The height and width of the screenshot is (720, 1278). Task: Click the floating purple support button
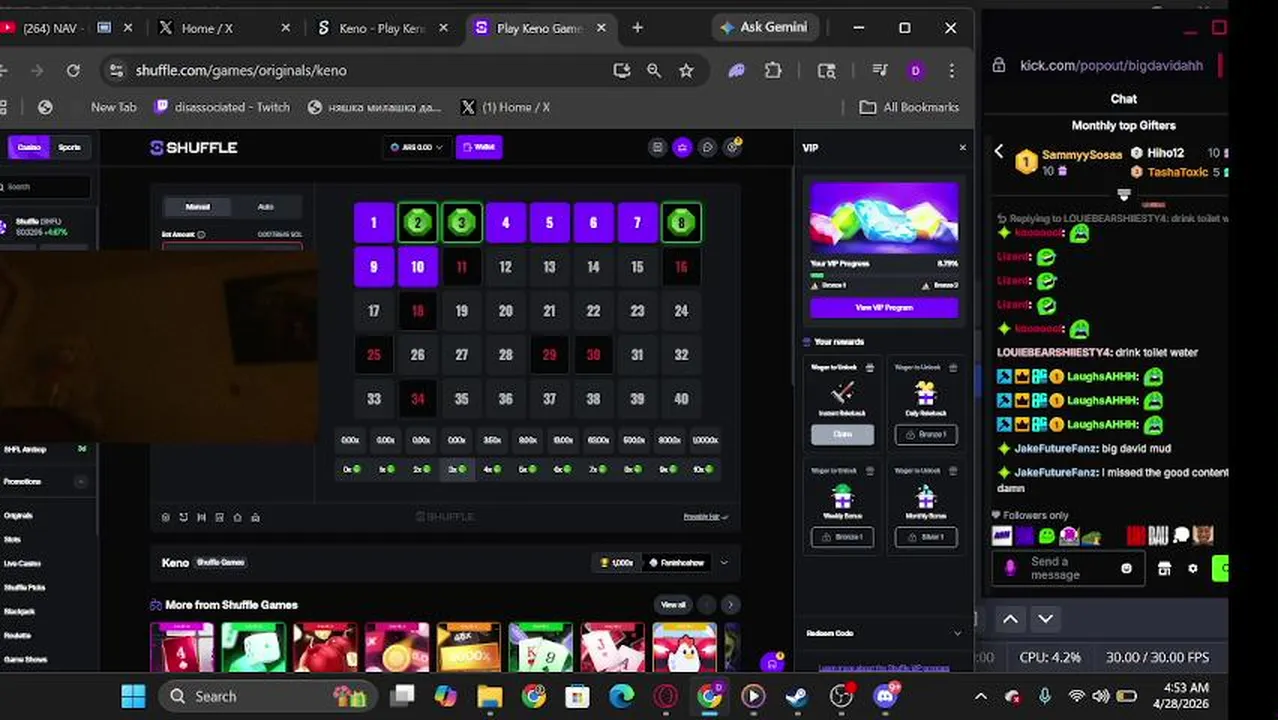[x=771, y=662]
